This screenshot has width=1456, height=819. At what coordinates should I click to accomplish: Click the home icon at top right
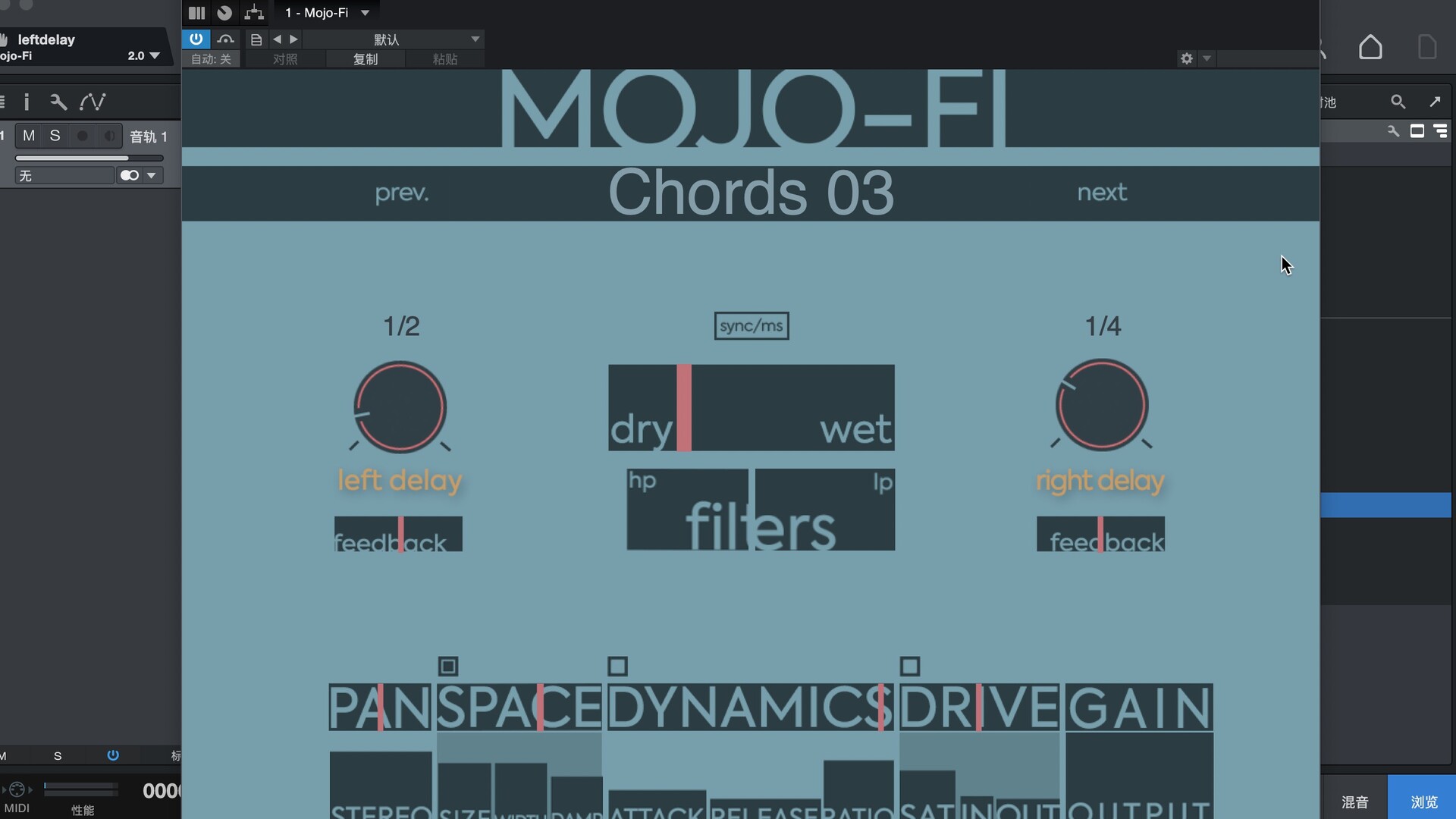1370,47
